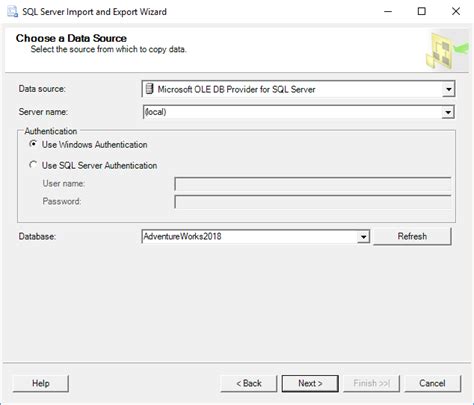Click the wizard app icon in title bar
The height and width of the screenshot is (405, 474).
coord(12,12)
